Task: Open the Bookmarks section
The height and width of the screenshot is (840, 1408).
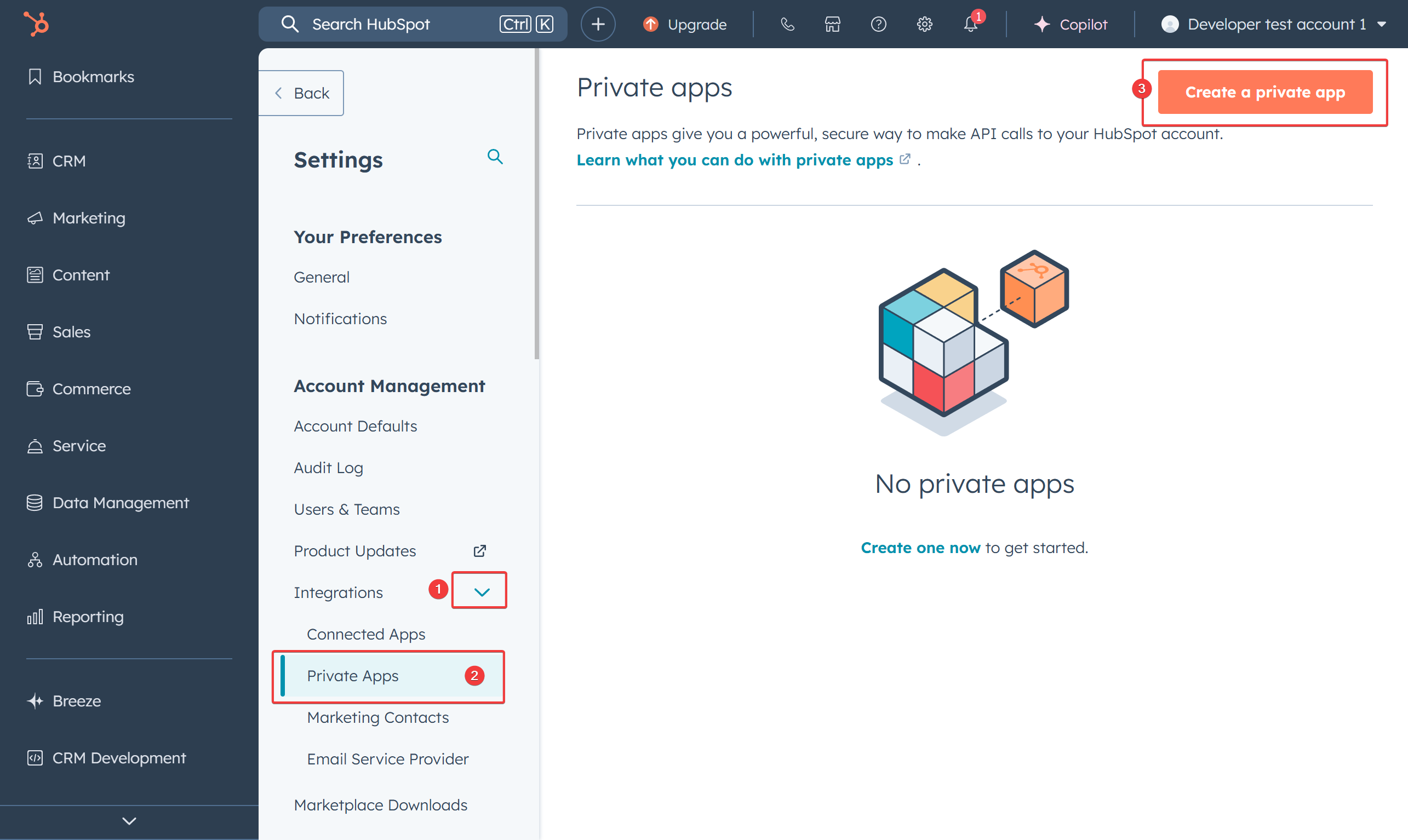Action: click(81, 77)
